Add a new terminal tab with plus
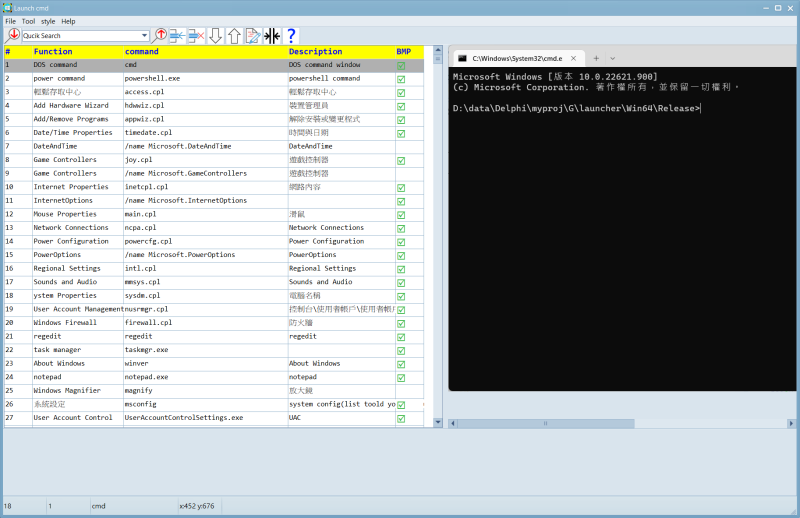Screen dimensions: 800x518 (596, 58)
